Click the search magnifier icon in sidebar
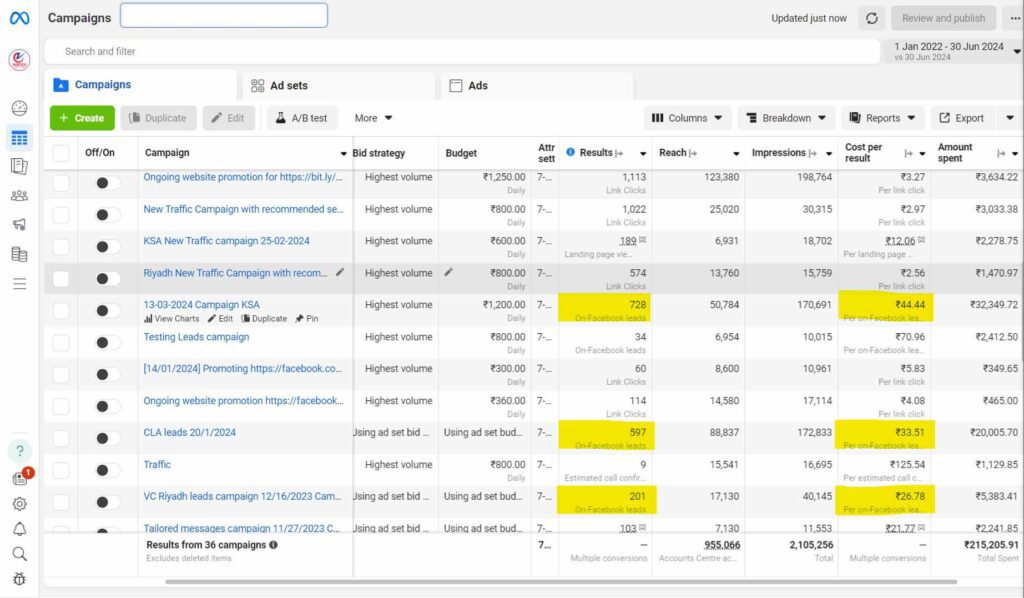Image resolution: width=1024 pixels, height=598 pixels. [x=20, y=554]
